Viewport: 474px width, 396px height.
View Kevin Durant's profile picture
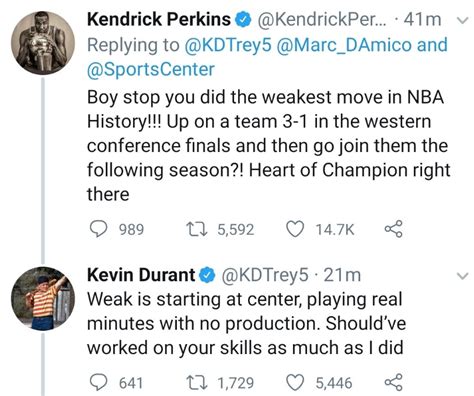coord(43,299)
